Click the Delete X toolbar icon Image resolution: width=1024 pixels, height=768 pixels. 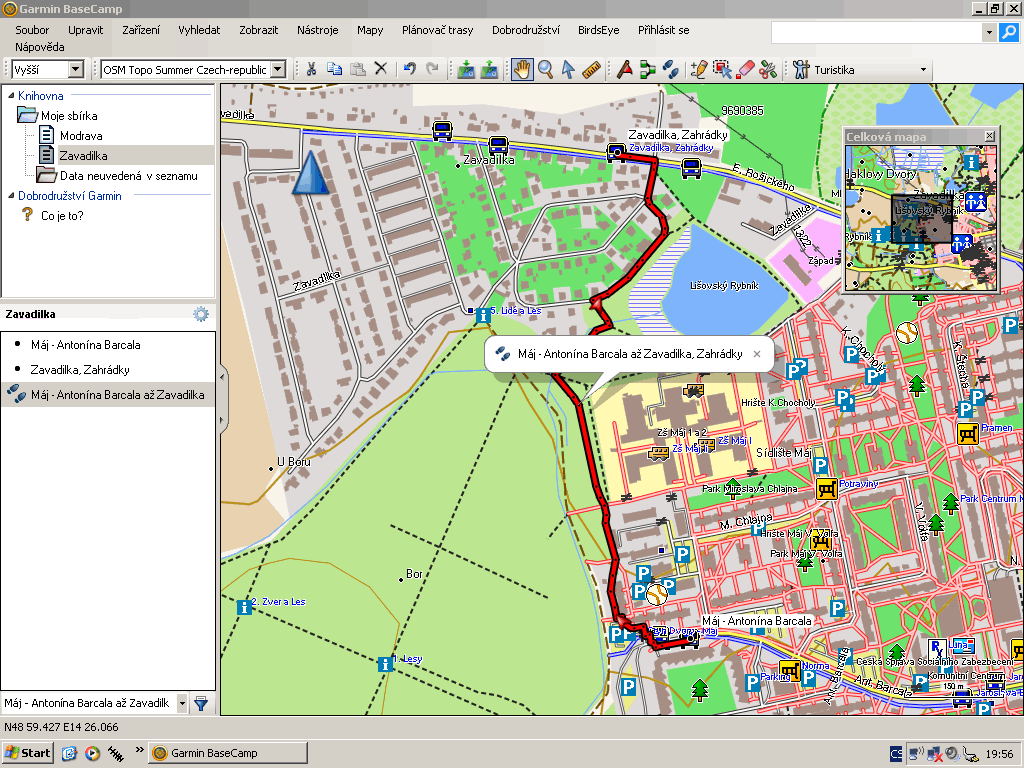click(x=380, y=69)
